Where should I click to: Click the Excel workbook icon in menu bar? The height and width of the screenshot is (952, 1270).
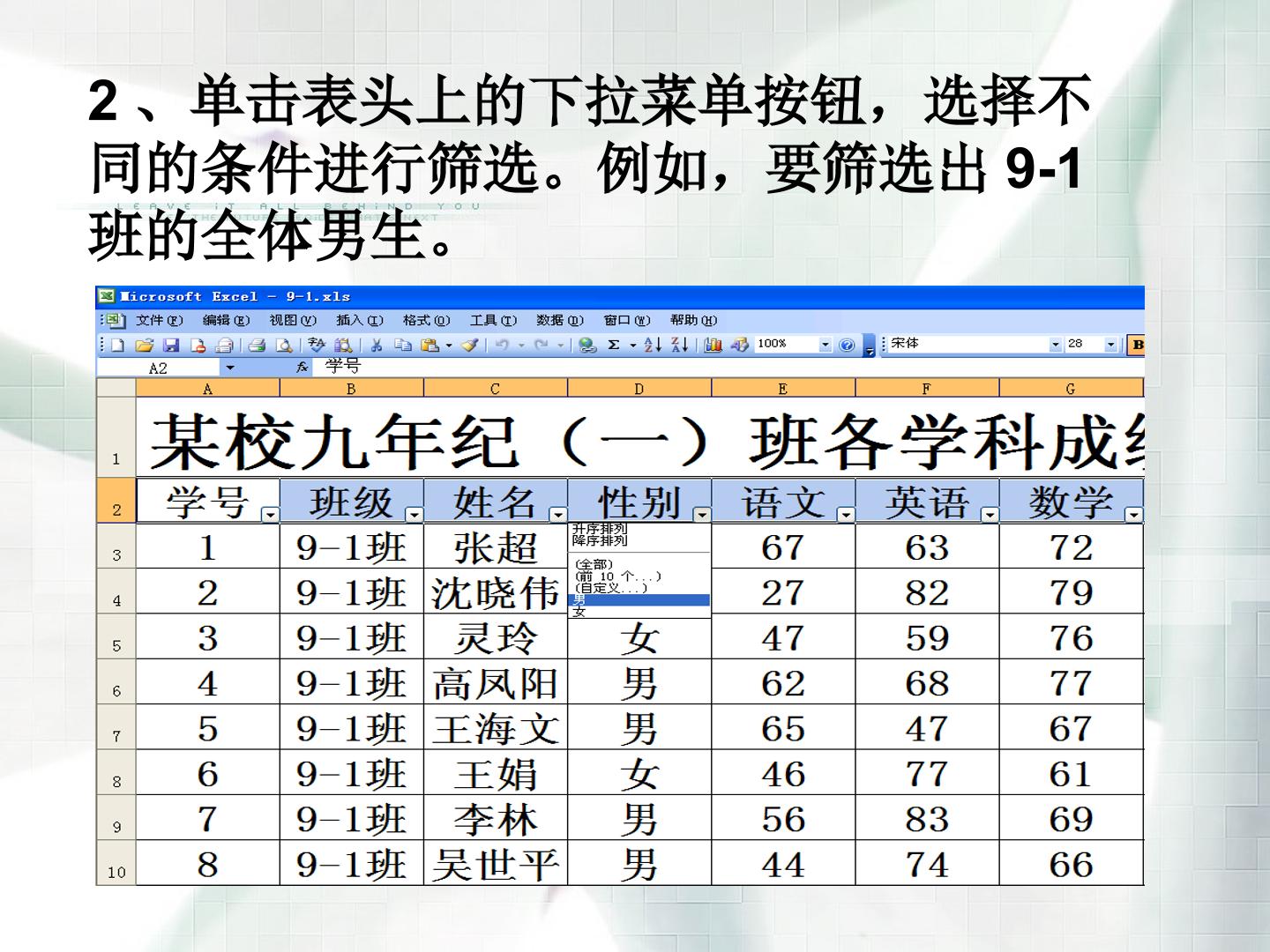coord(115,320)
